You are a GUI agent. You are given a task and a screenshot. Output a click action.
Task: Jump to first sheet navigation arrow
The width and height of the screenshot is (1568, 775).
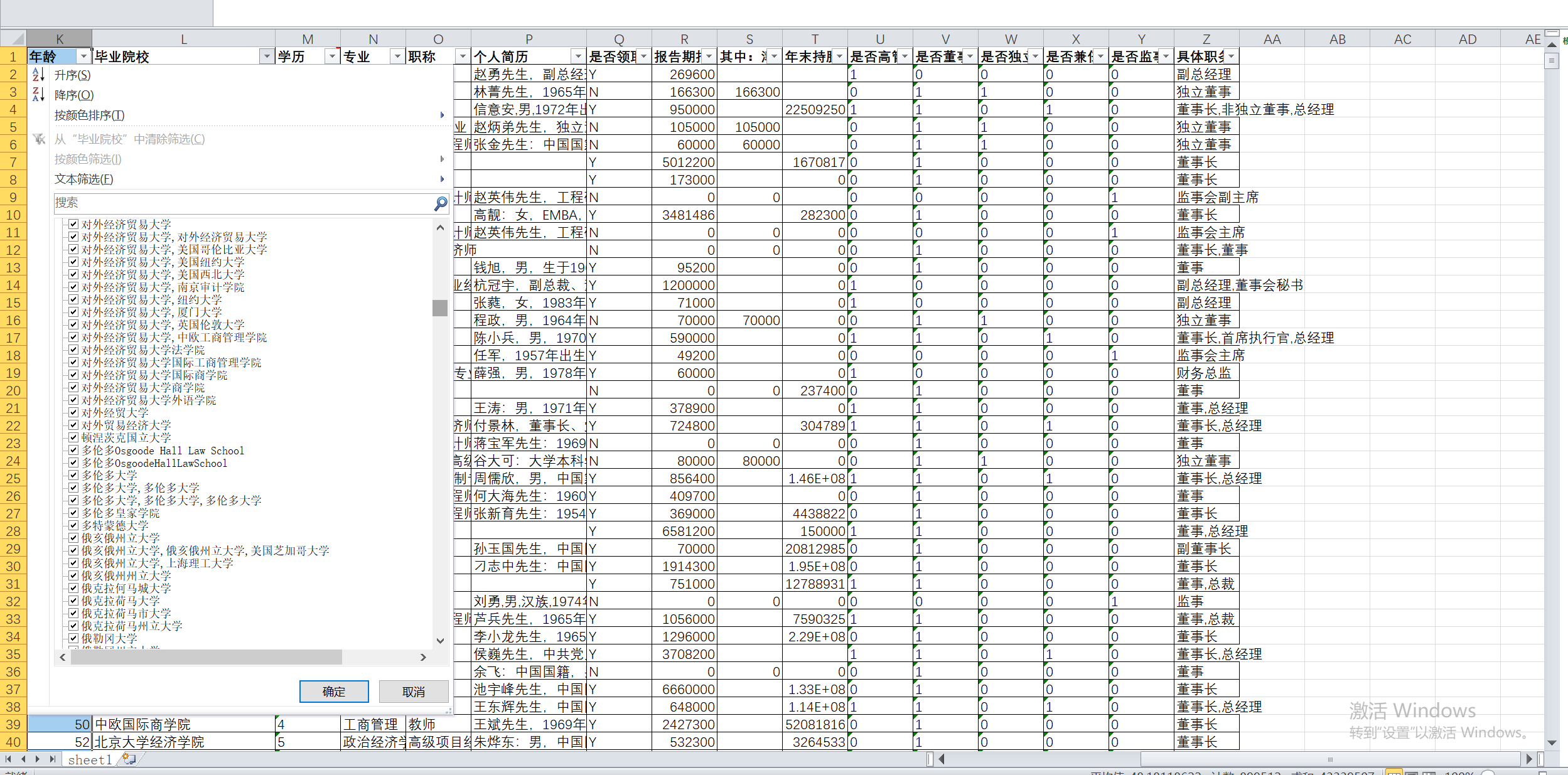[8, 759]
